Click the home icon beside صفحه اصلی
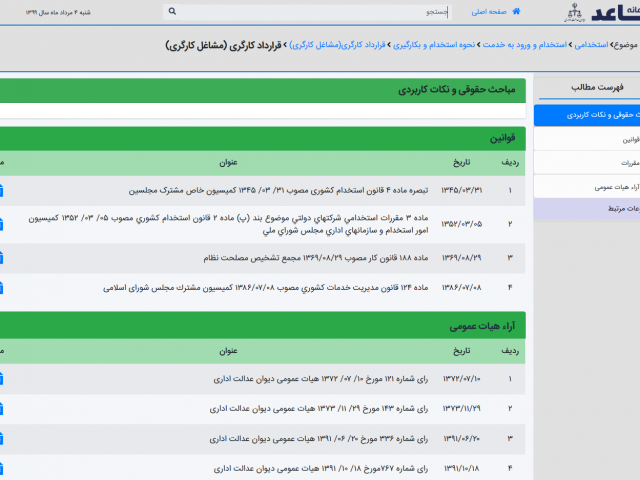The height and width of the screenshot is (480, 640). 517,12
